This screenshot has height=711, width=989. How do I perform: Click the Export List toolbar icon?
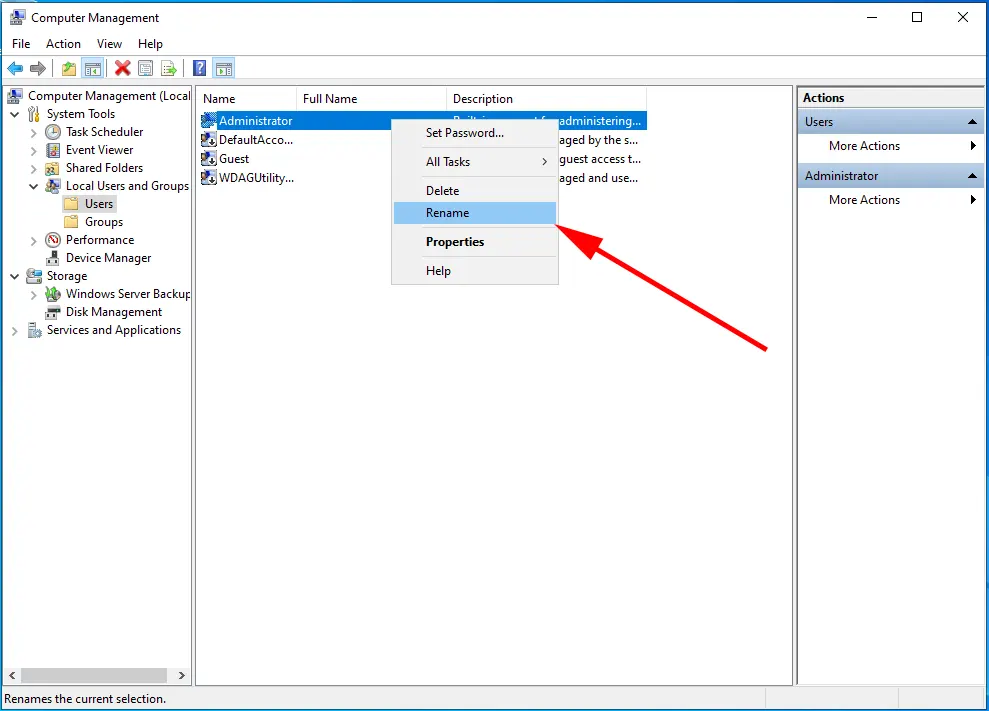[168, 68]
